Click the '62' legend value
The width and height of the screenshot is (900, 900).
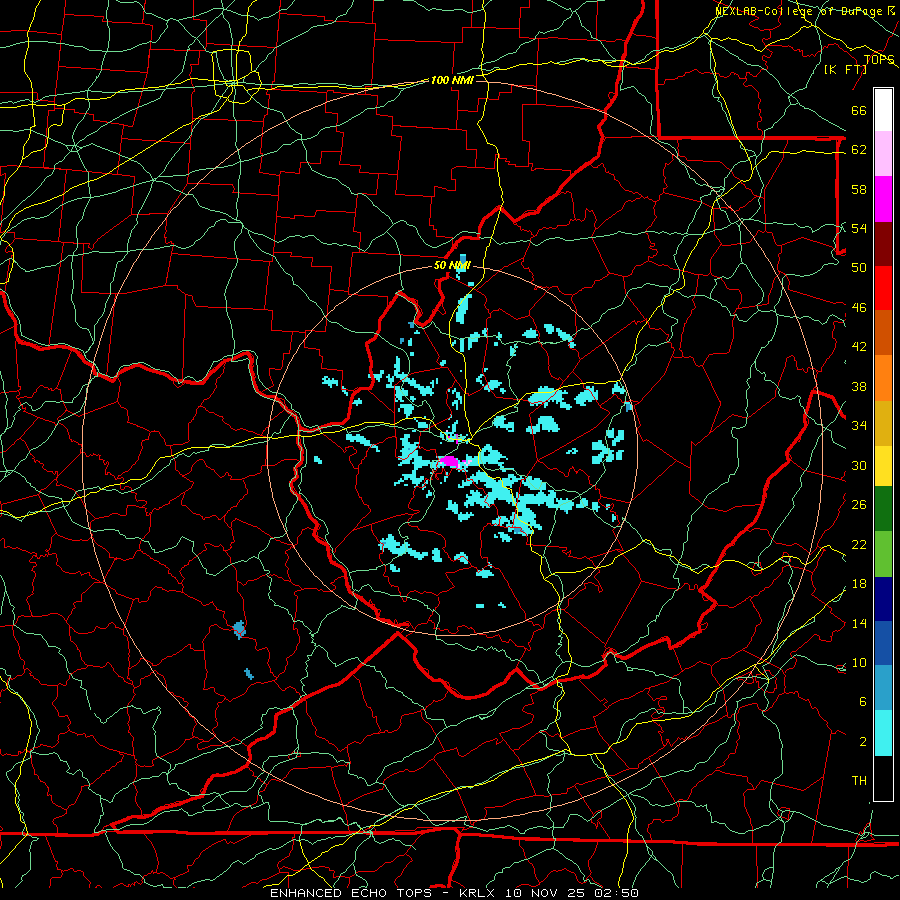click(859, 150)
